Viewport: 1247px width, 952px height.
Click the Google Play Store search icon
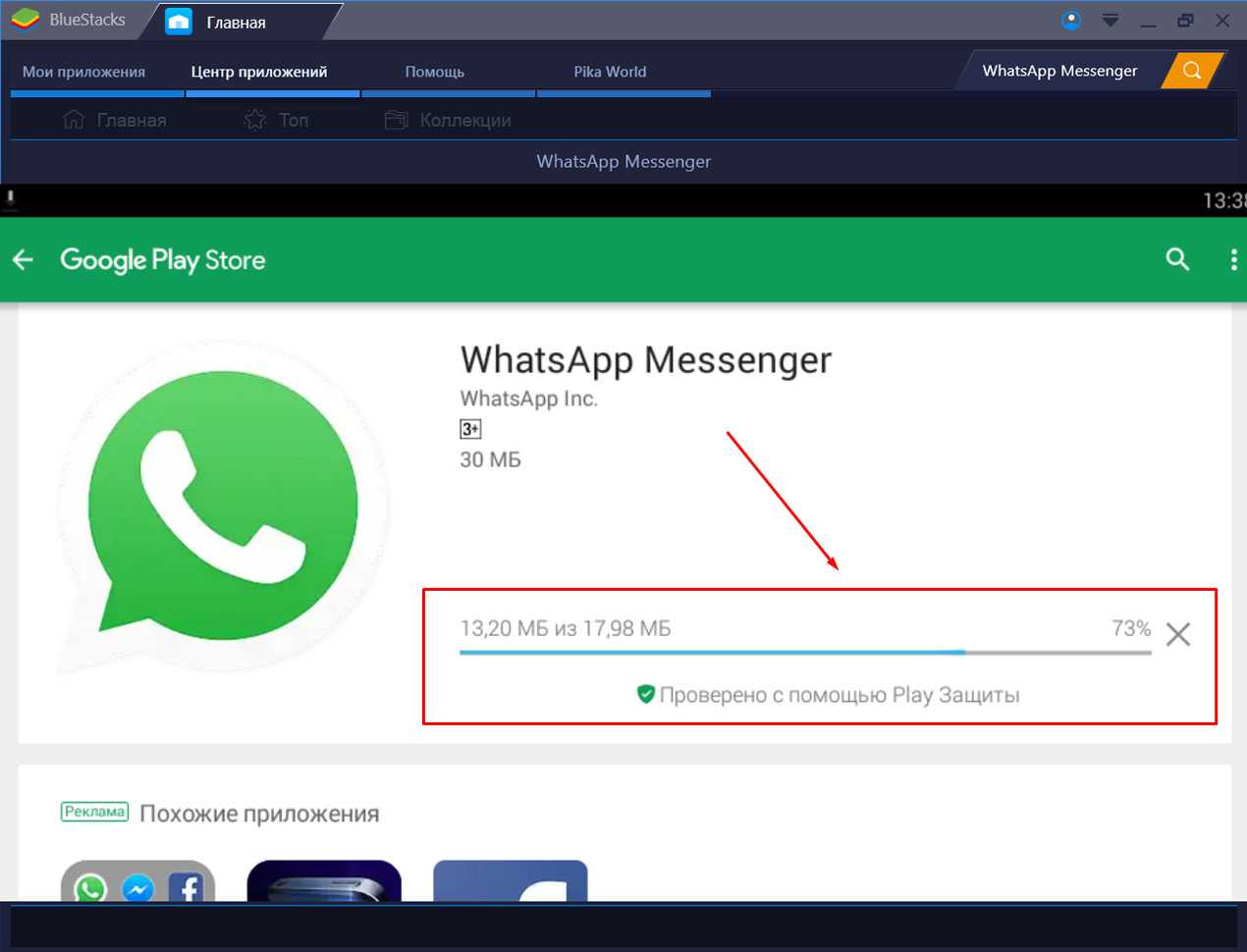(x=1177, y=259)
